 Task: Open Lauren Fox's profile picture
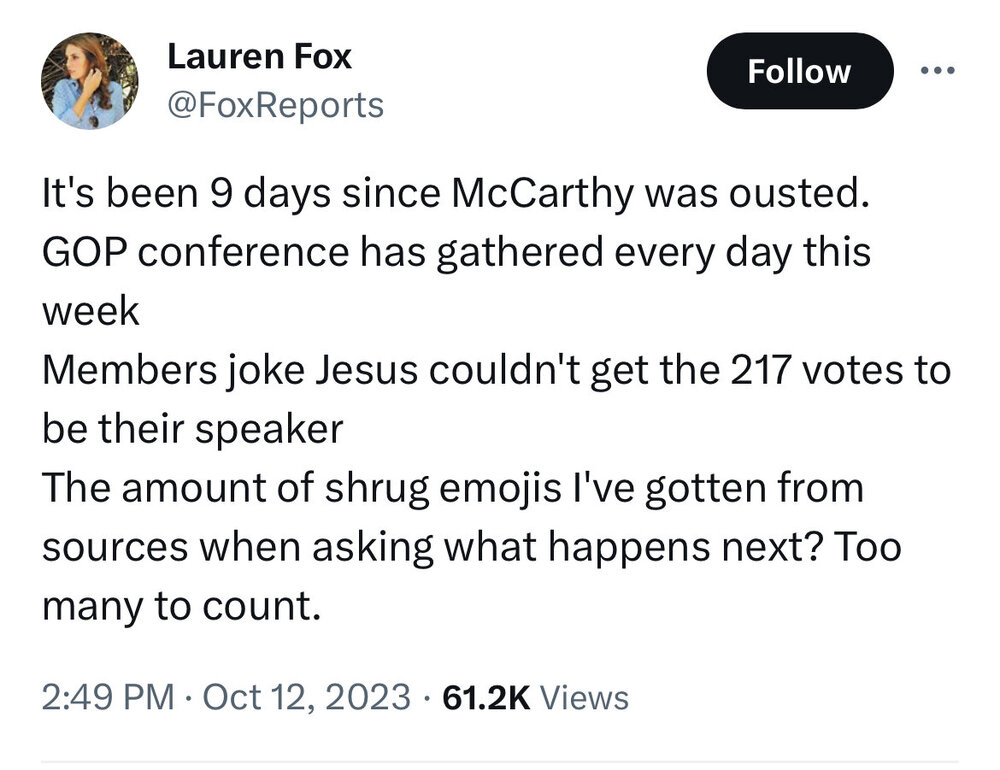(x=89, y=80)
